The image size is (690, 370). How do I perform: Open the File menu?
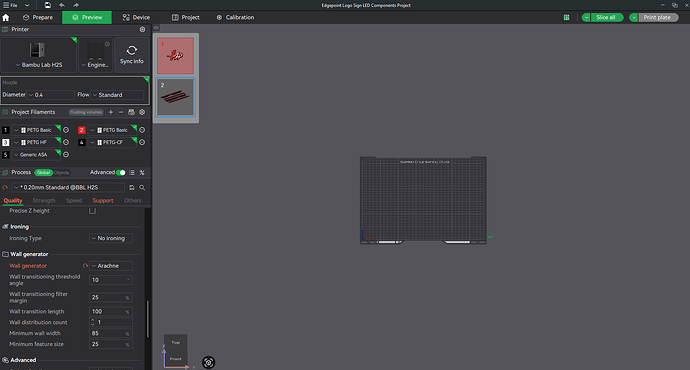(10, 5)
